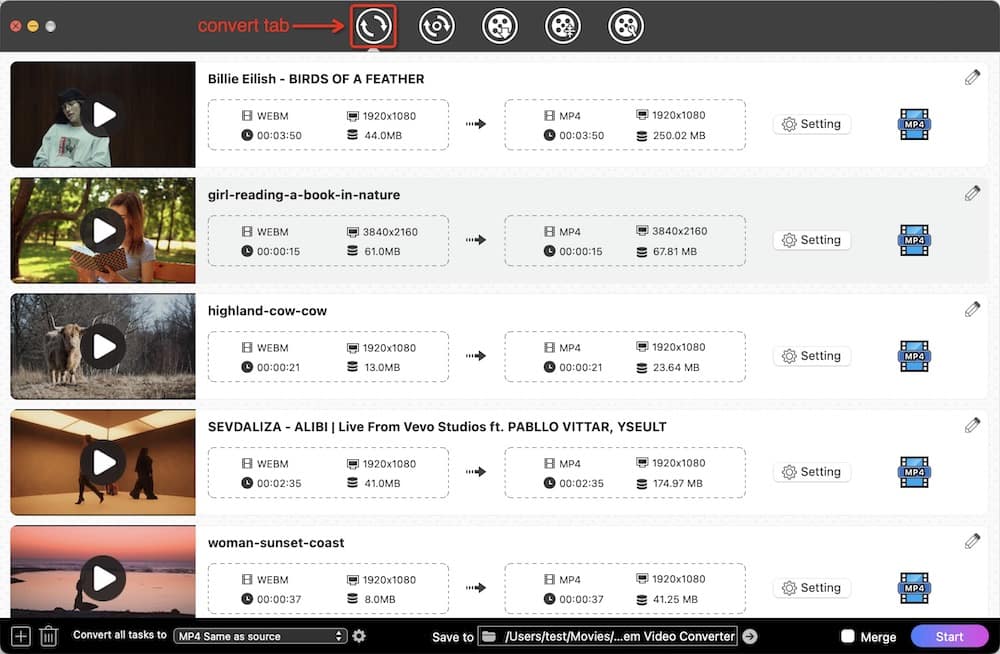Click the trash icon to delete tasks
The width and height of the screenshot is (1000, 654).
pyautogui.click(x=48, y=636)
